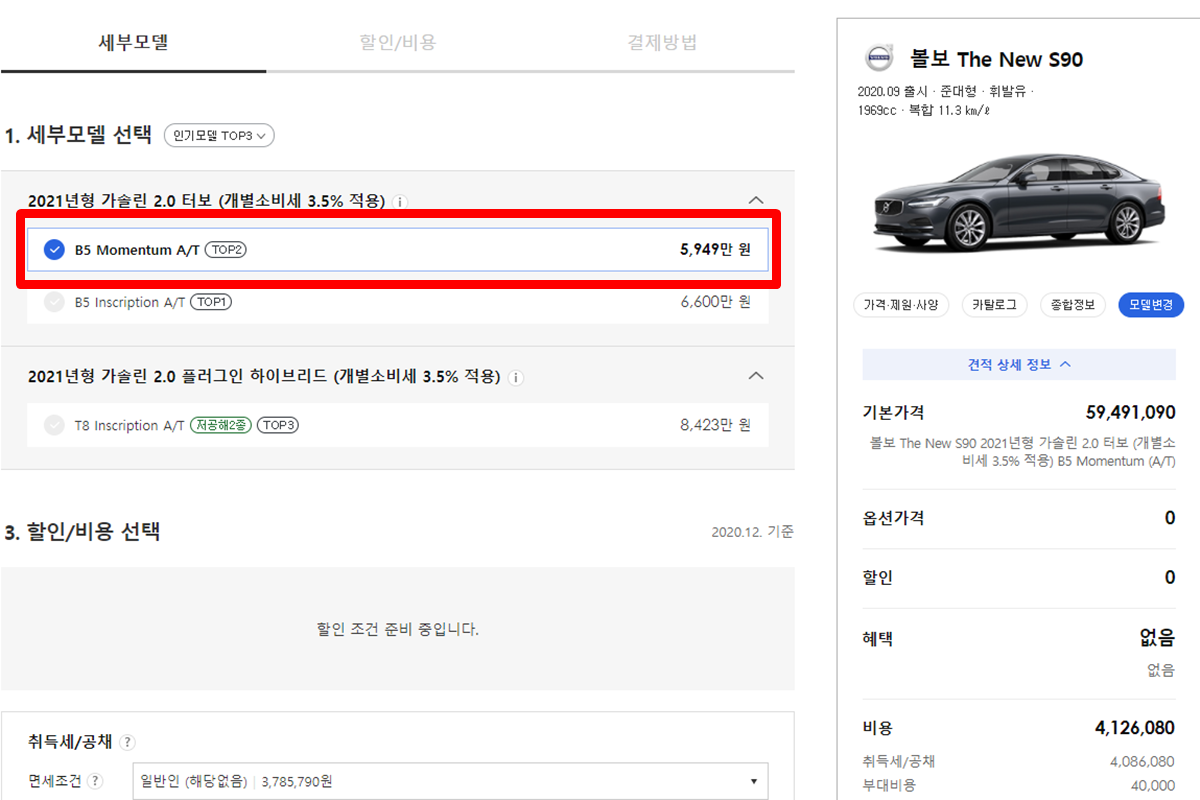The height and width of the screenshot is (800, 1200).
Task: Collapse 가솔린 2.0 터보 section chevron
Action: pos(757,201)
